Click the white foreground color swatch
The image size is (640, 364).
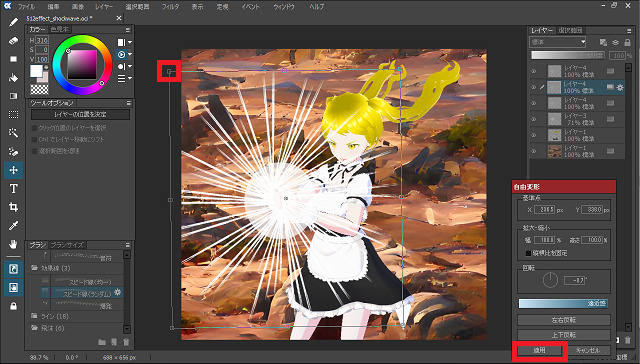[x=36, y=71]
